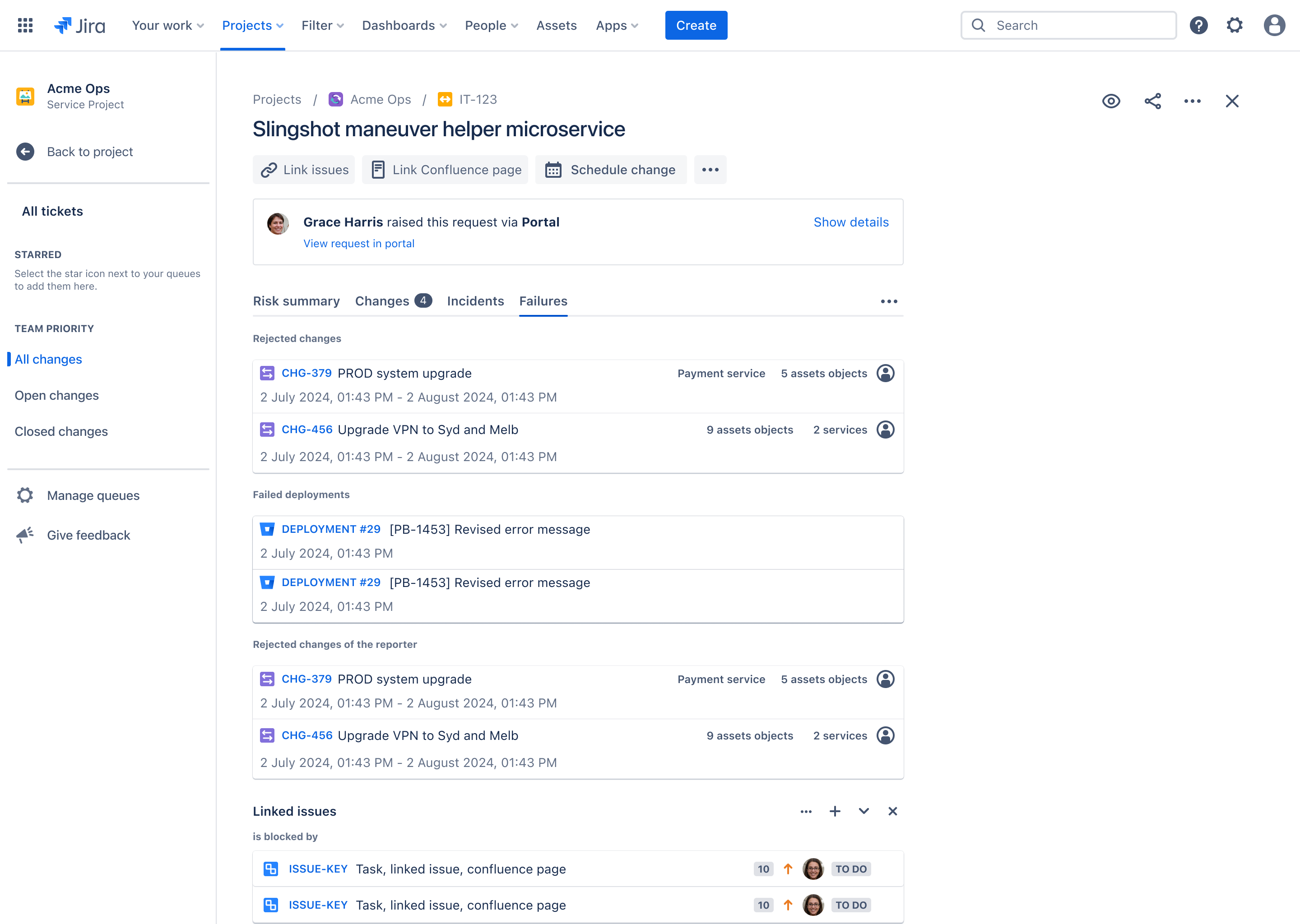Open View request in portal link

(x=358, y=244)
